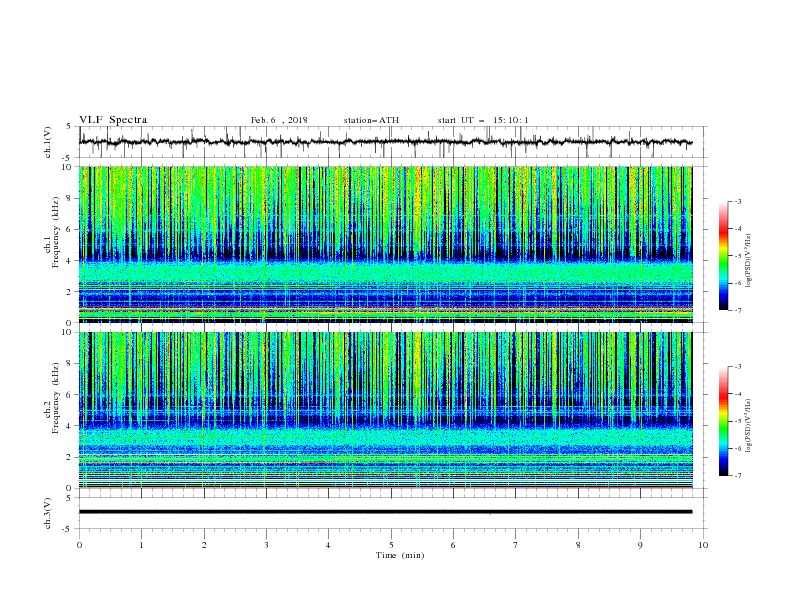This screenshot has height=612, width=792.
Task: Click the ch.2 color bar "-7" tick label
Action: 738,476
